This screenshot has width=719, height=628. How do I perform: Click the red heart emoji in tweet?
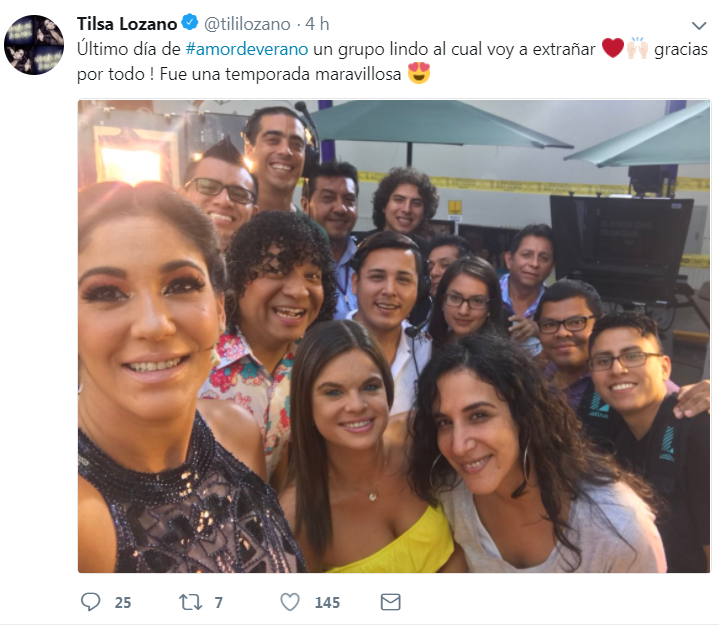coord(613,48)
